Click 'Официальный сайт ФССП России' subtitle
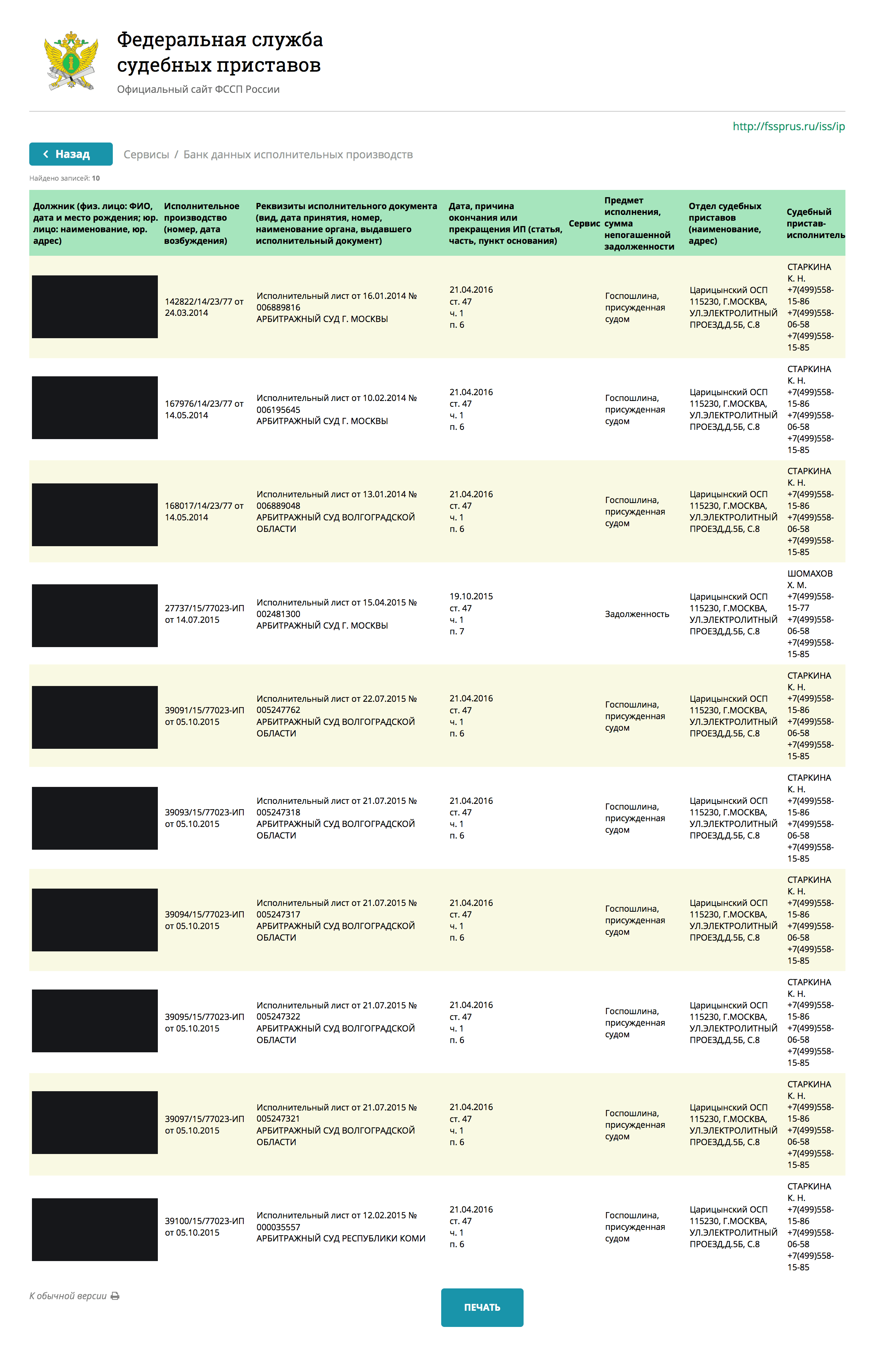This screenshot has width=877, height=1372. [198, 89]
